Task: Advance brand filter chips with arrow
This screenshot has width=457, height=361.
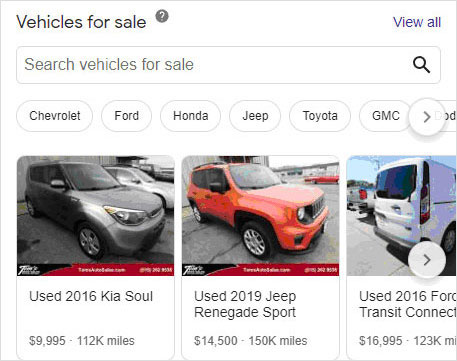Action: pos(427,117)
